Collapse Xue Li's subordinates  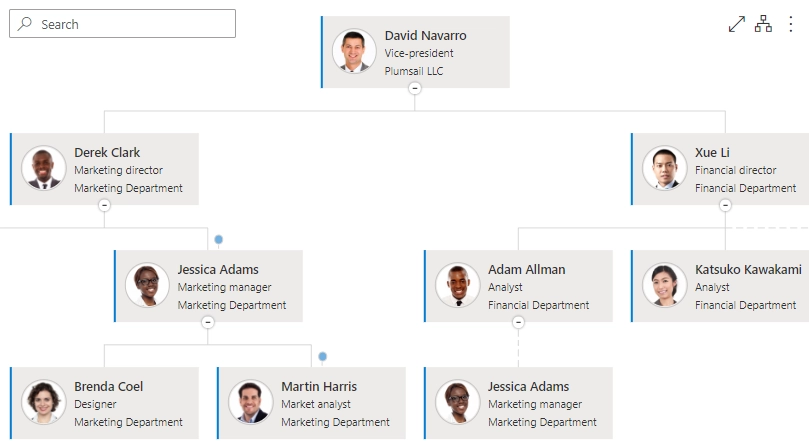(725, 205)
